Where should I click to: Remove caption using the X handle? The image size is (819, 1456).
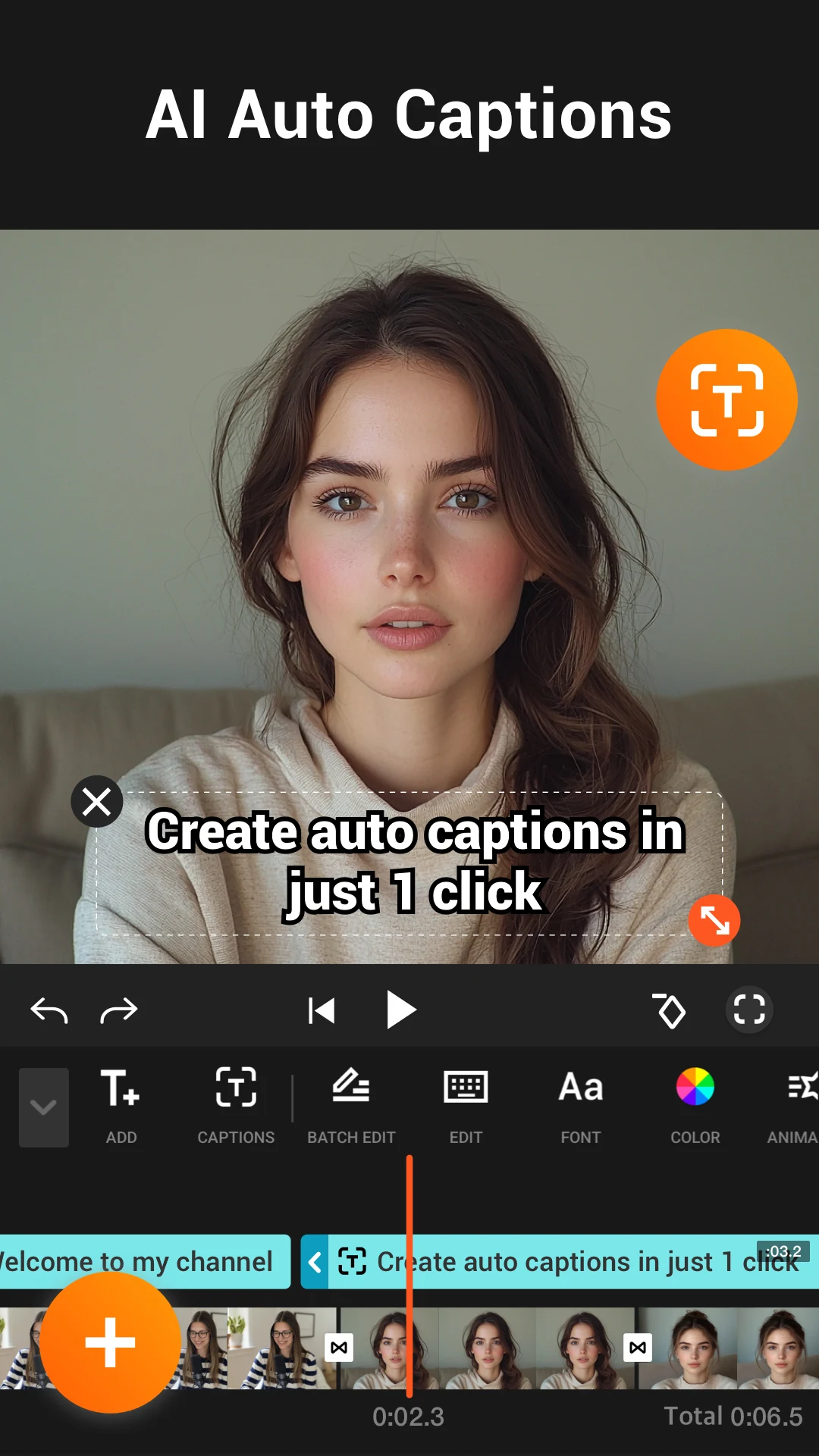[x=97, y=801]
